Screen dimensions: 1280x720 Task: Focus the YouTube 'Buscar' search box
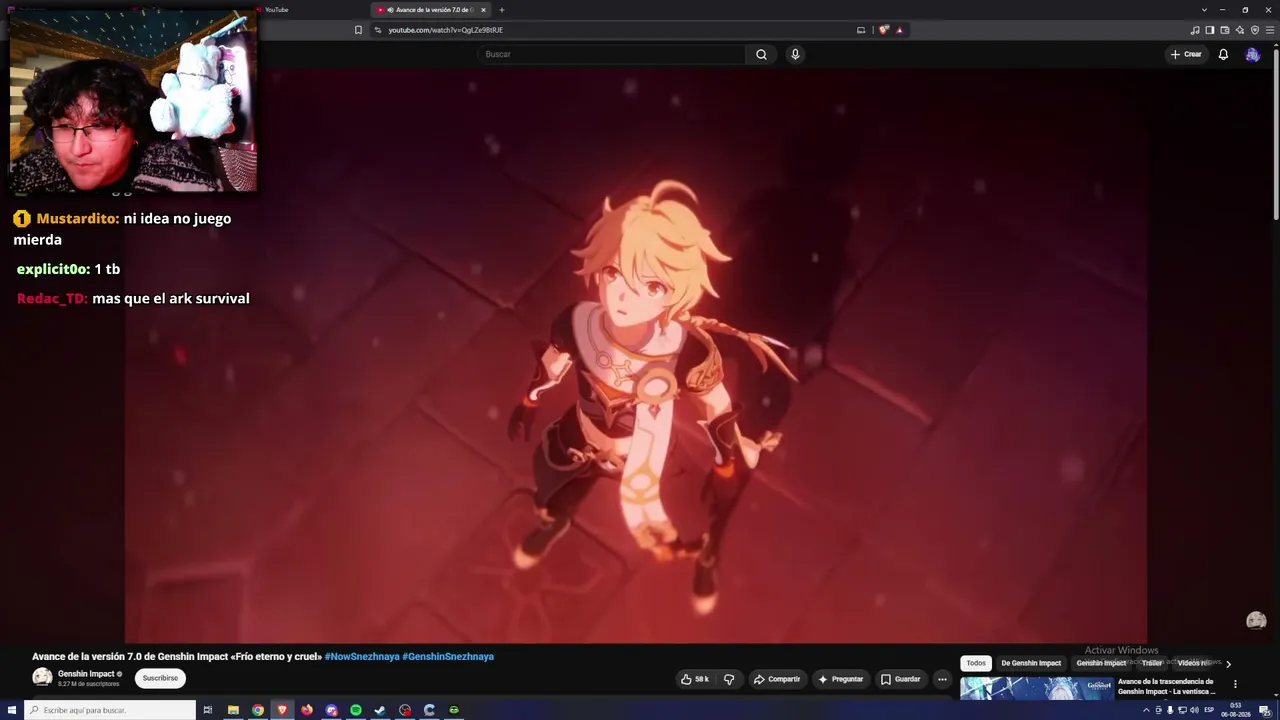point(611,54)
